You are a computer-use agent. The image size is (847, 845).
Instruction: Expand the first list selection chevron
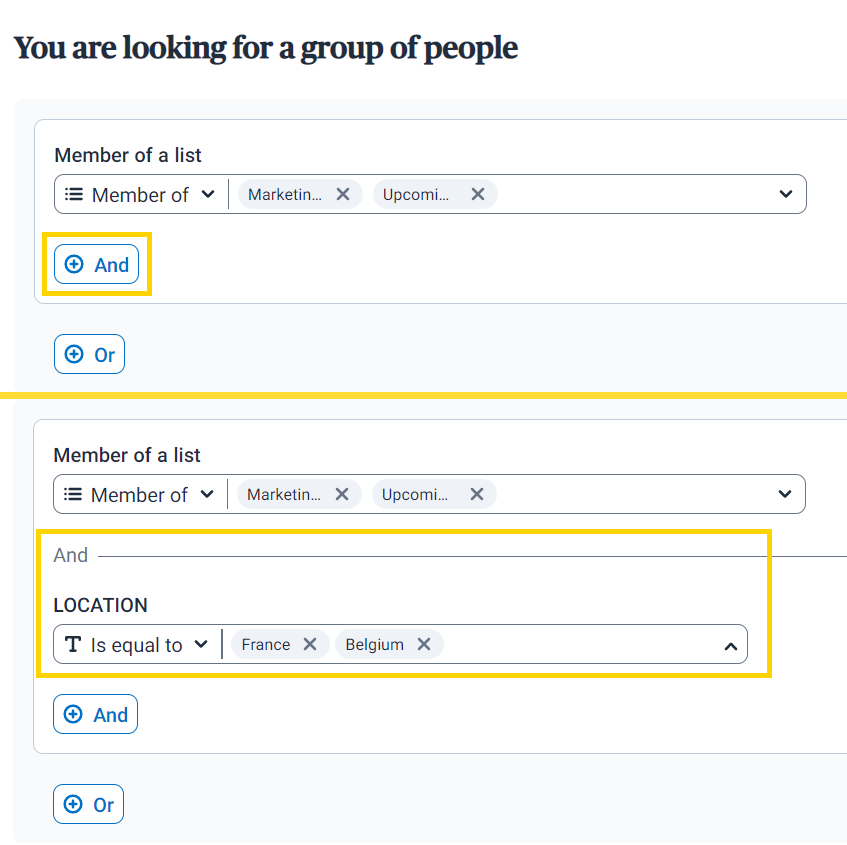[x=786, y=194]
